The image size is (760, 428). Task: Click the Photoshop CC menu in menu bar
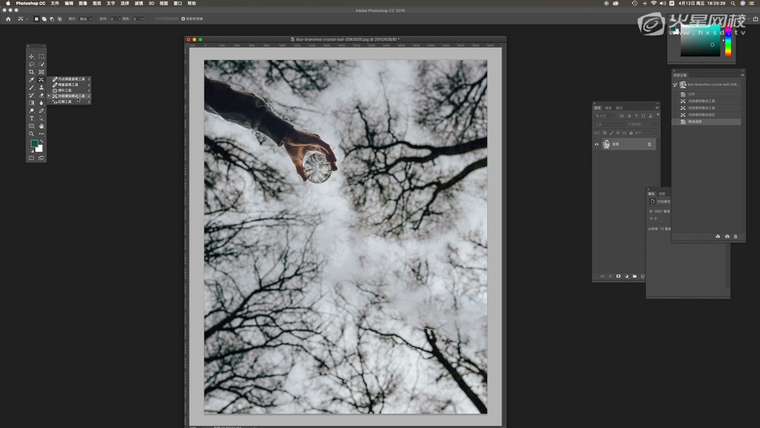tap(33, 3)
